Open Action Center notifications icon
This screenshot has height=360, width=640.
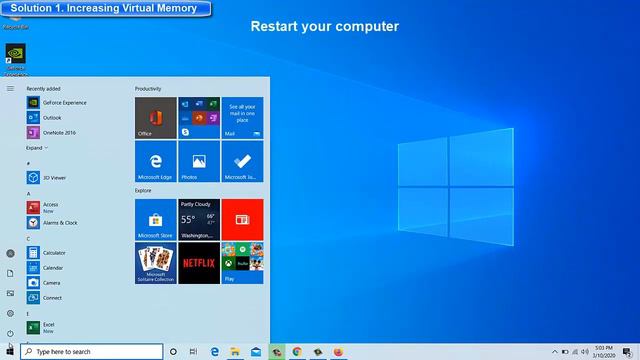pyautogui.click(x=627, y=351)
